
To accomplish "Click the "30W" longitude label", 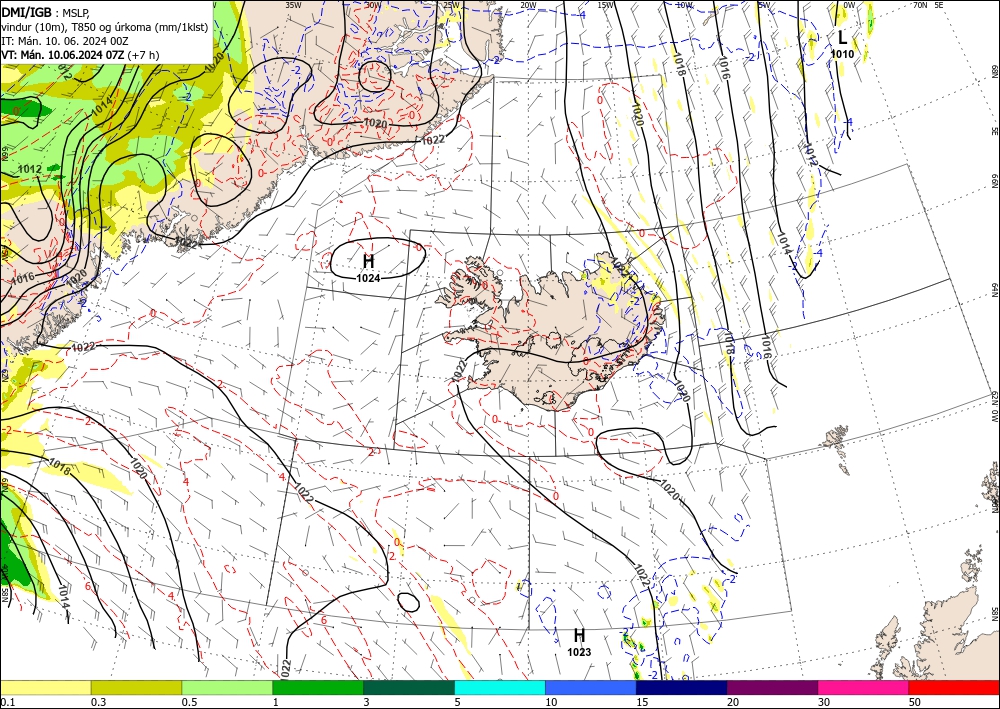I will point(372,5).
